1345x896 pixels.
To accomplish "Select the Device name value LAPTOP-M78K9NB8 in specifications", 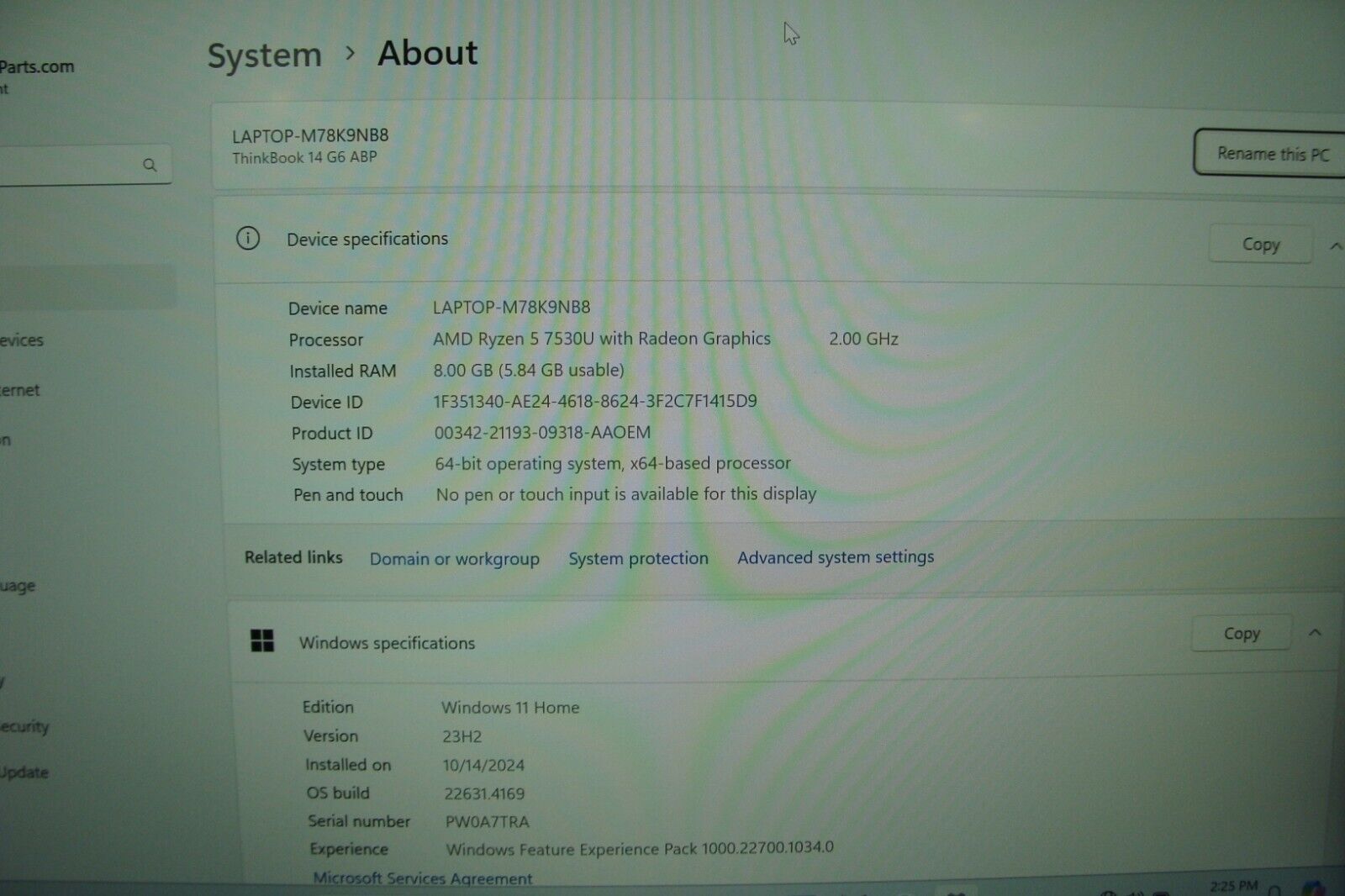I will click(x=511, y=307).
